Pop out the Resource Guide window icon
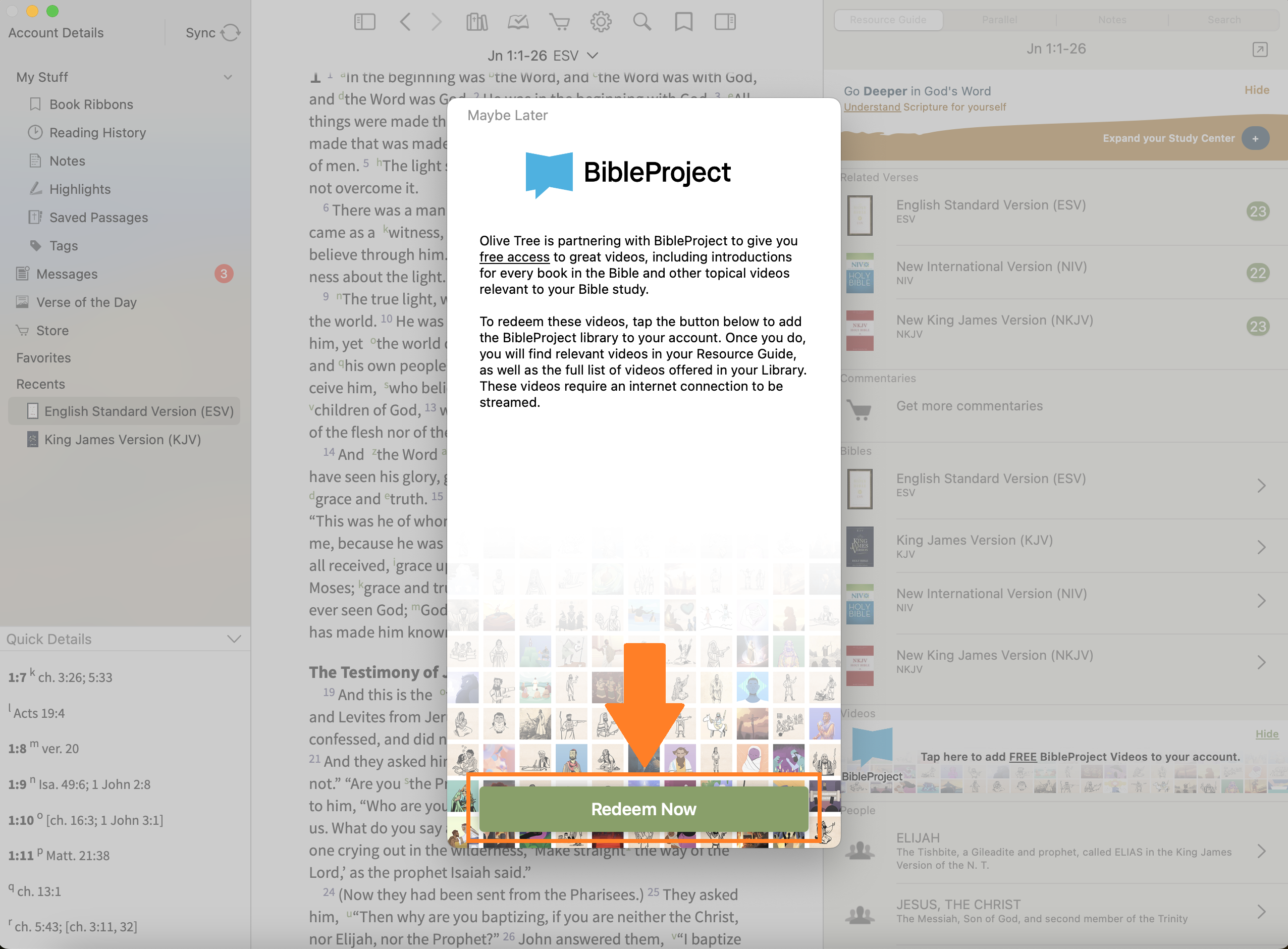This screenshot has height=949, width=1288. (1260, 49)
